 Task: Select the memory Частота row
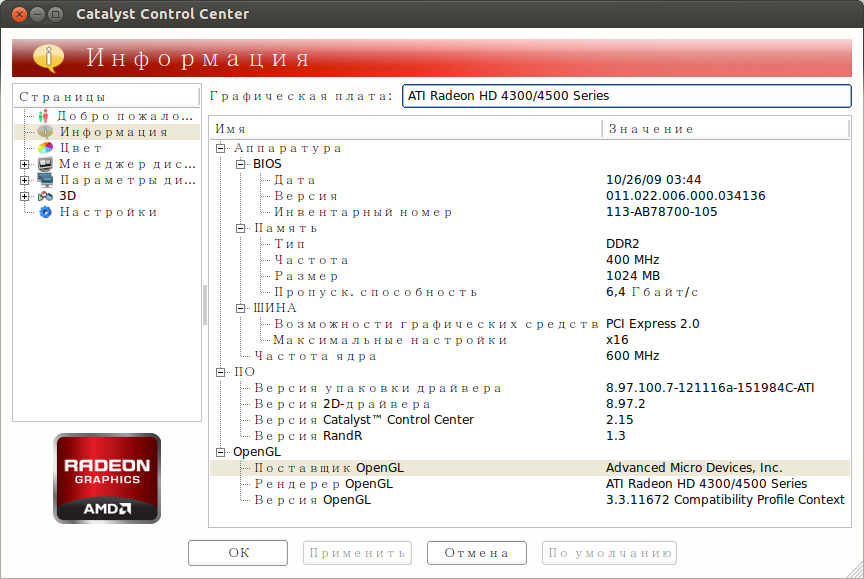pos(530,259)
